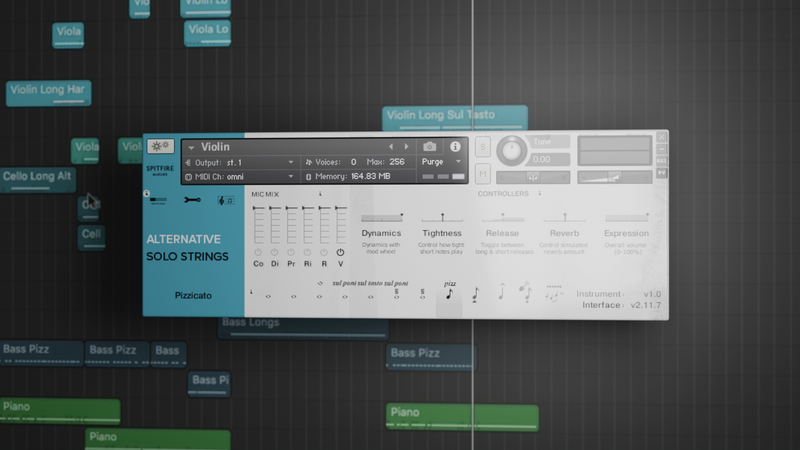Solo the instrument with S button

click(x=484, y=148)
